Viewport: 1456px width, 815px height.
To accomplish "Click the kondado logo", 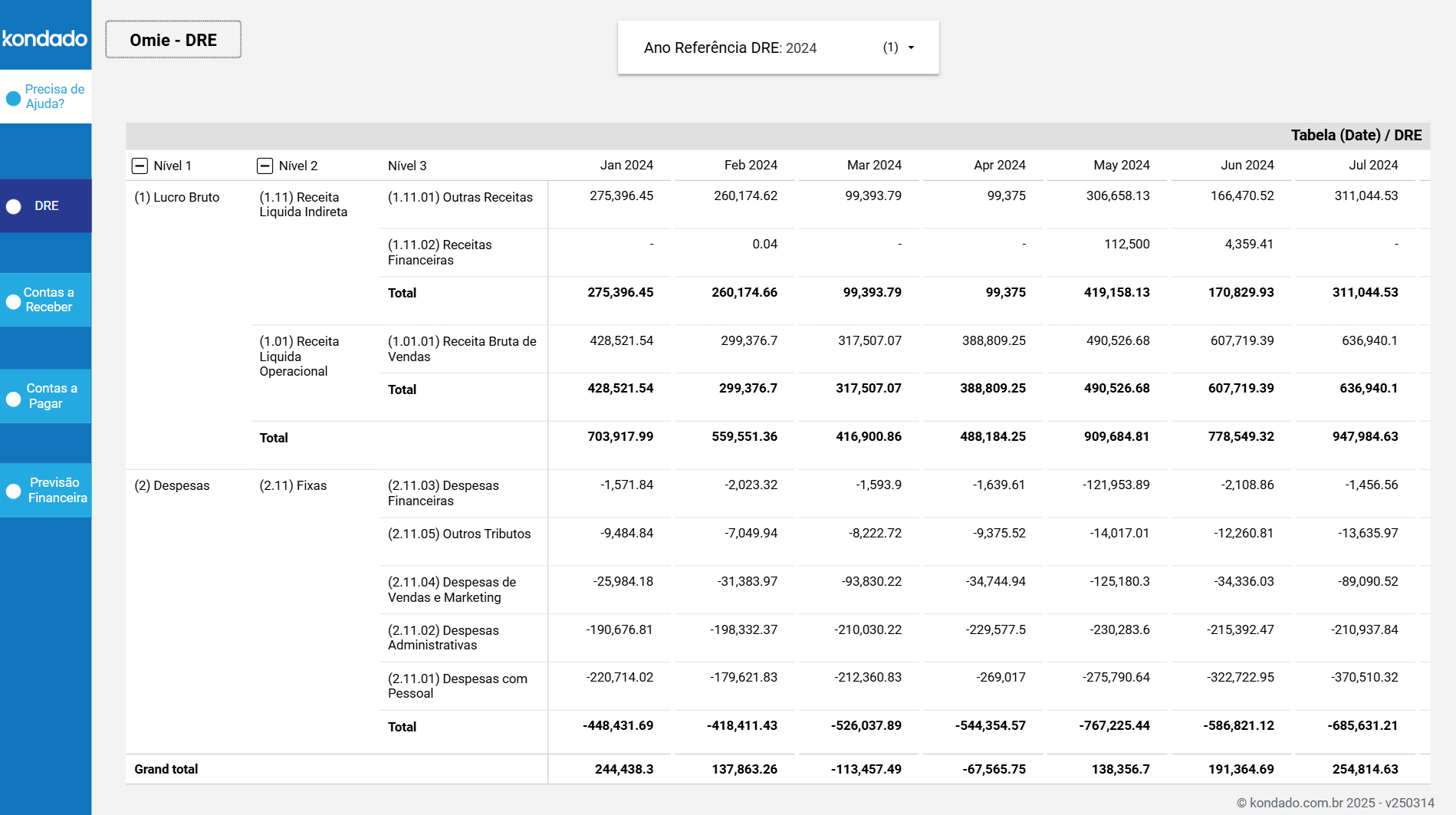I will point(45,38).
